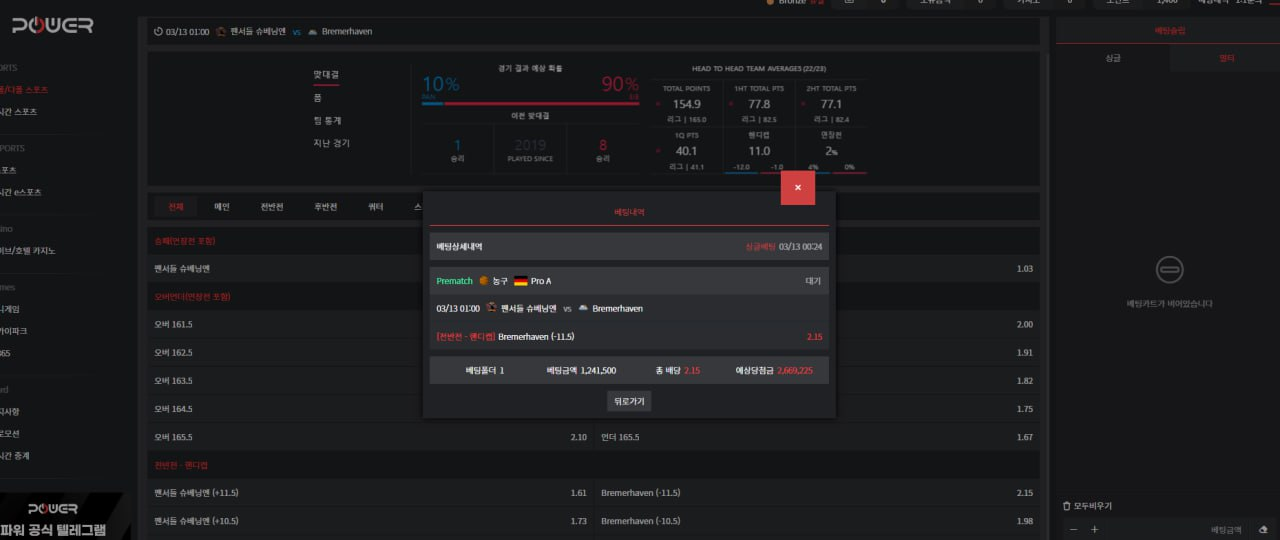Click the Bremerhaven team logo in header
Image resolution: width=1280 pixels, height=540 pixels.
click(x=313, y=32)
